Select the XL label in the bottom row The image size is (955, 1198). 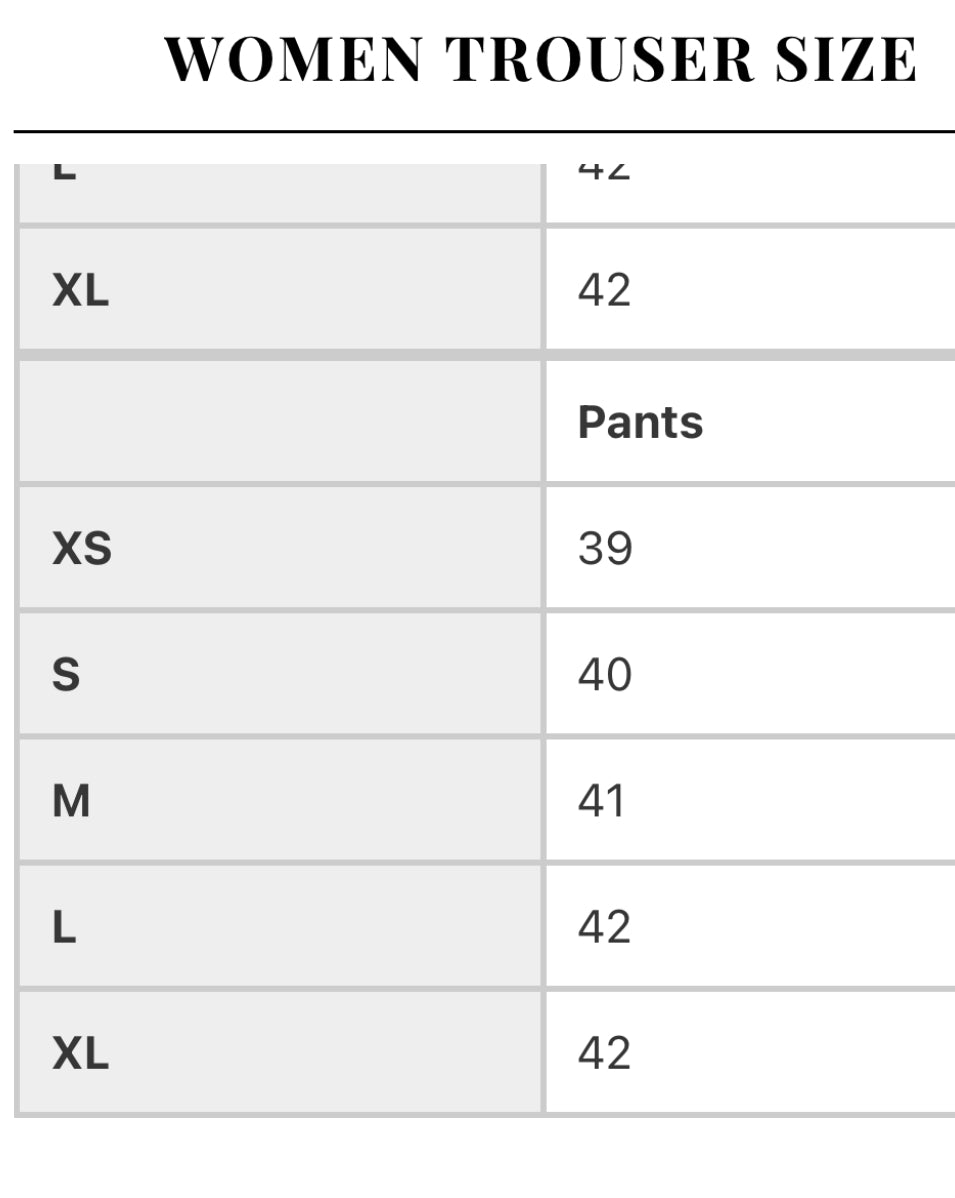[80, 1053]
